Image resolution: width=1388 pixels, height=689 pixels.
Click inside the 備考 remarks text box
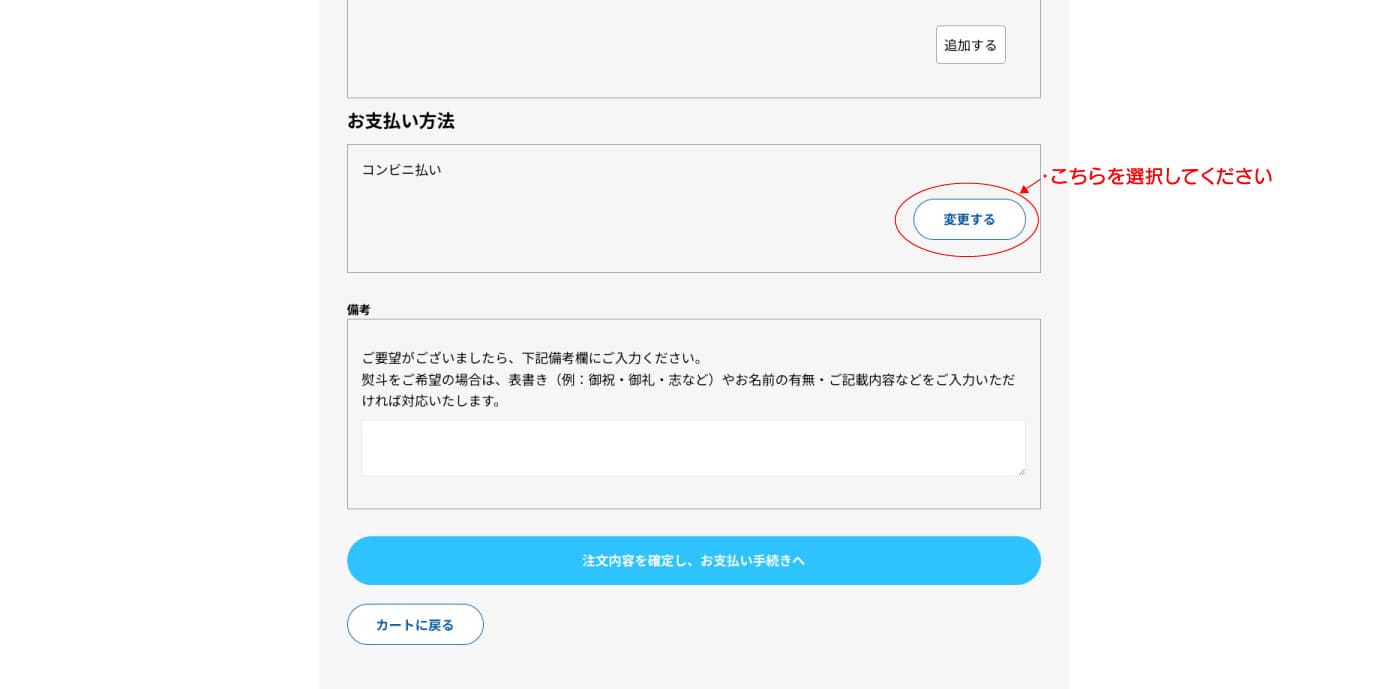[693, 447]
